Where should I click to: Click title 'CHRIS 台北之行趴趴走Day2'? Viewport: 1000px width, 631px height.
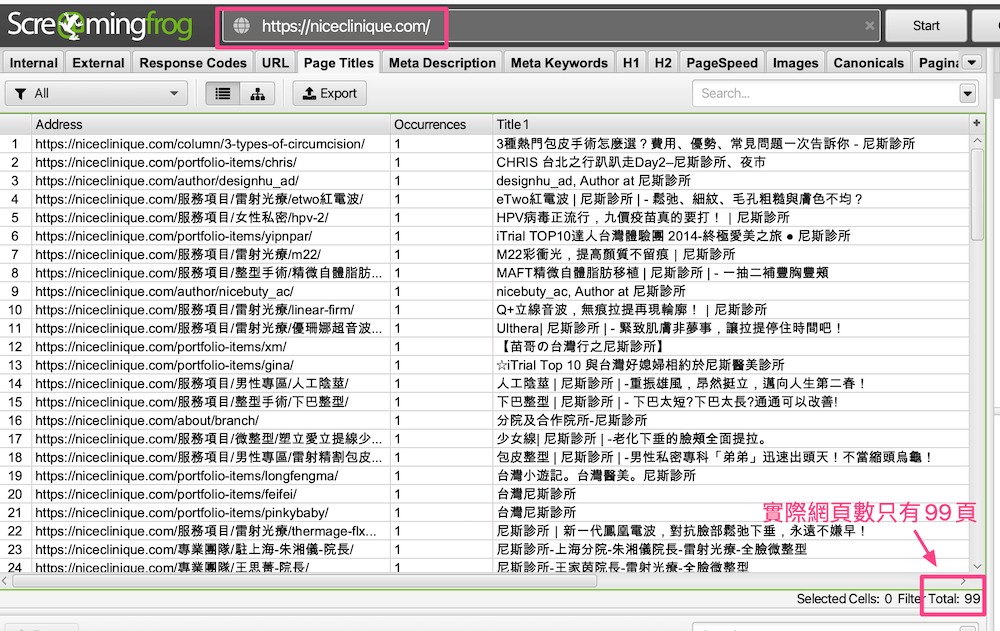[x=631, y=163]
